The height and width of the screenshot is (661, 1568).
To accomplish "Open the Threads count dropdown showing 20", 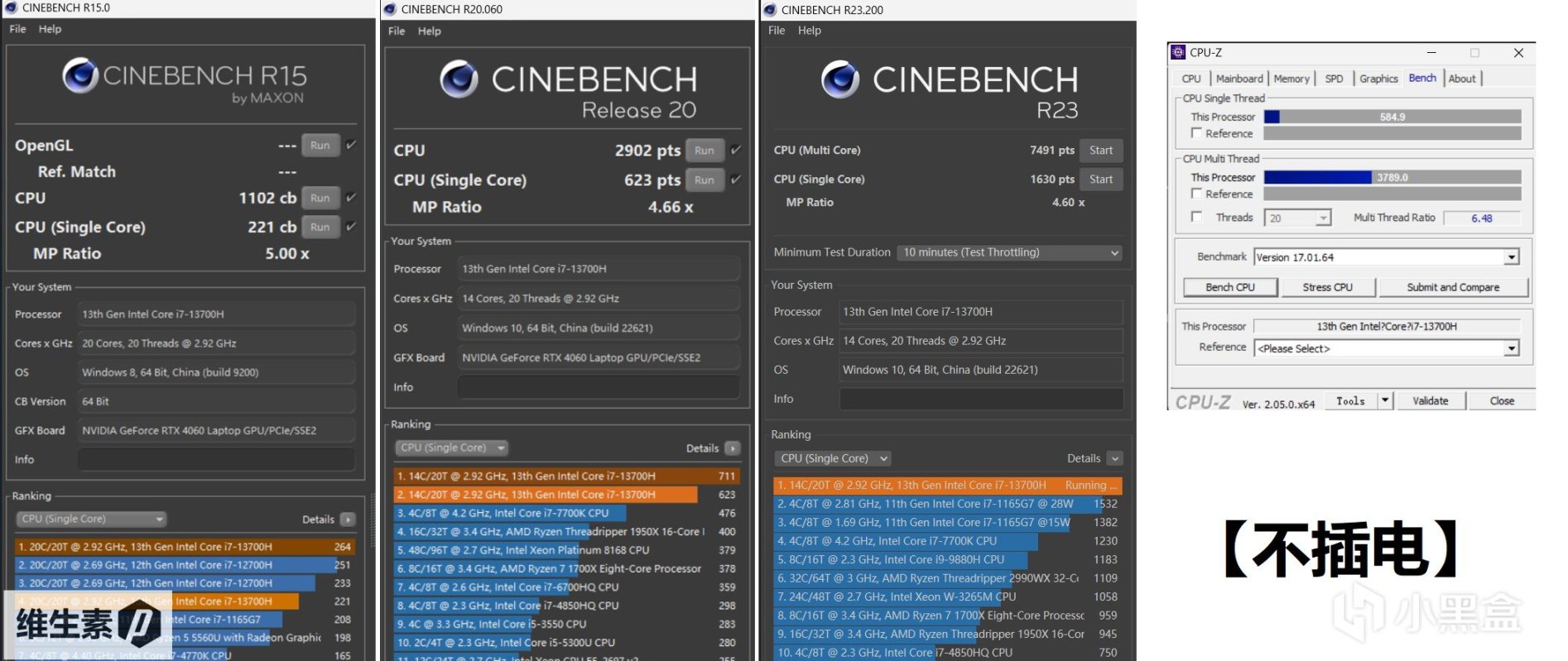I will click(x=1298, y=218).
